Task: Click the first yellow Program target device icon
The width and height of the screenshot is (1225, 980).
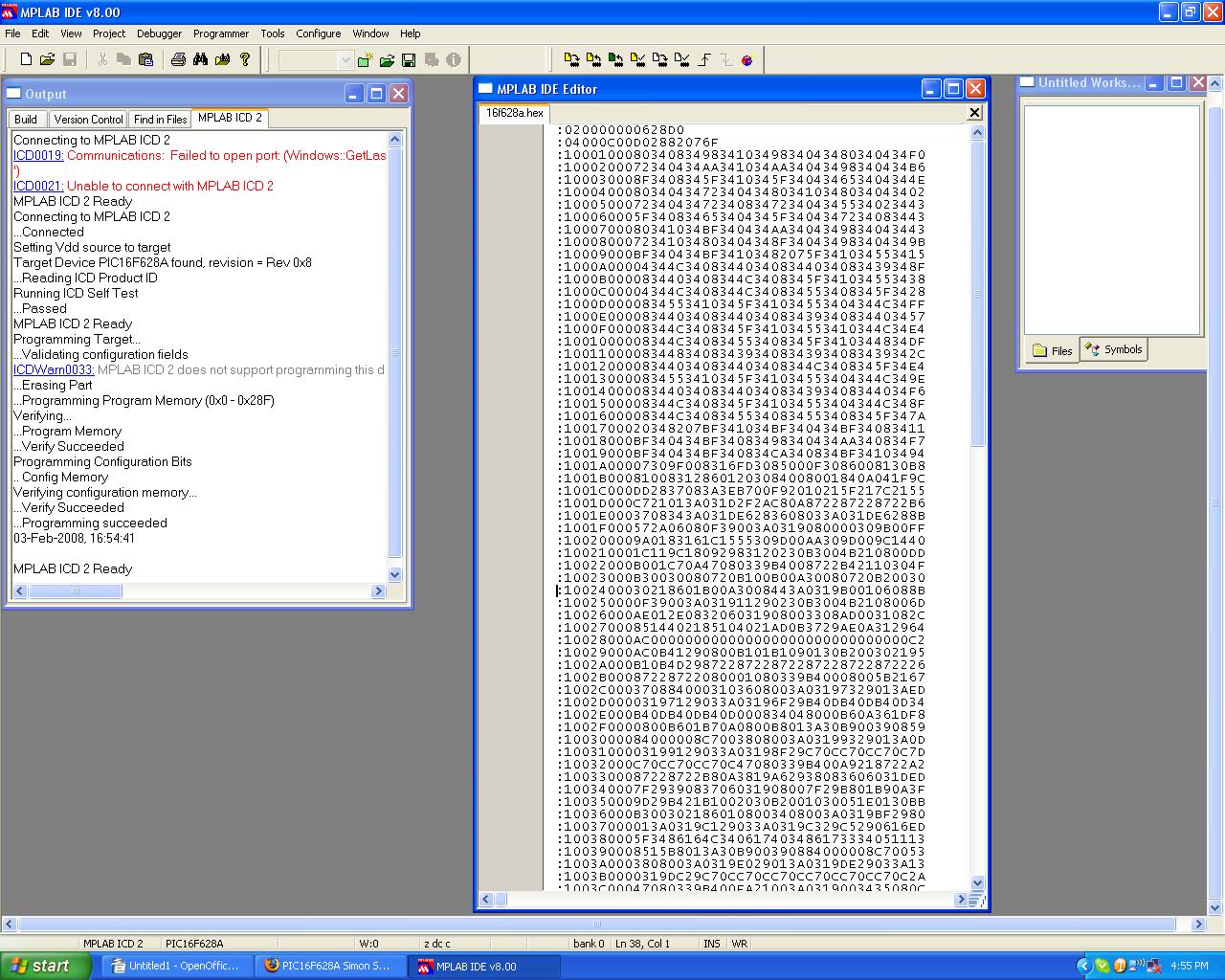Action: (571, 60)
